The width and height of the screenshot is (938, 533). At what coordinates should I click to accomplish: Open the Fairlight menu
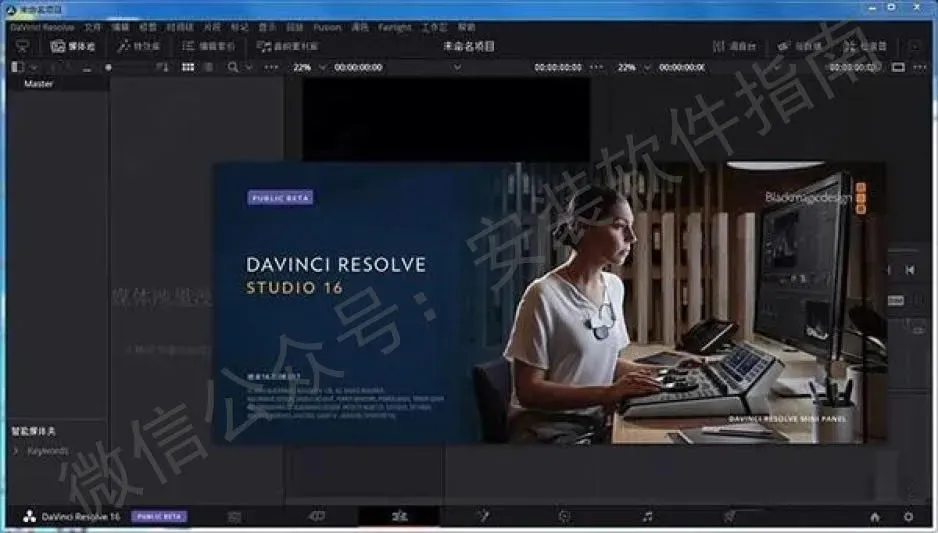395,27
